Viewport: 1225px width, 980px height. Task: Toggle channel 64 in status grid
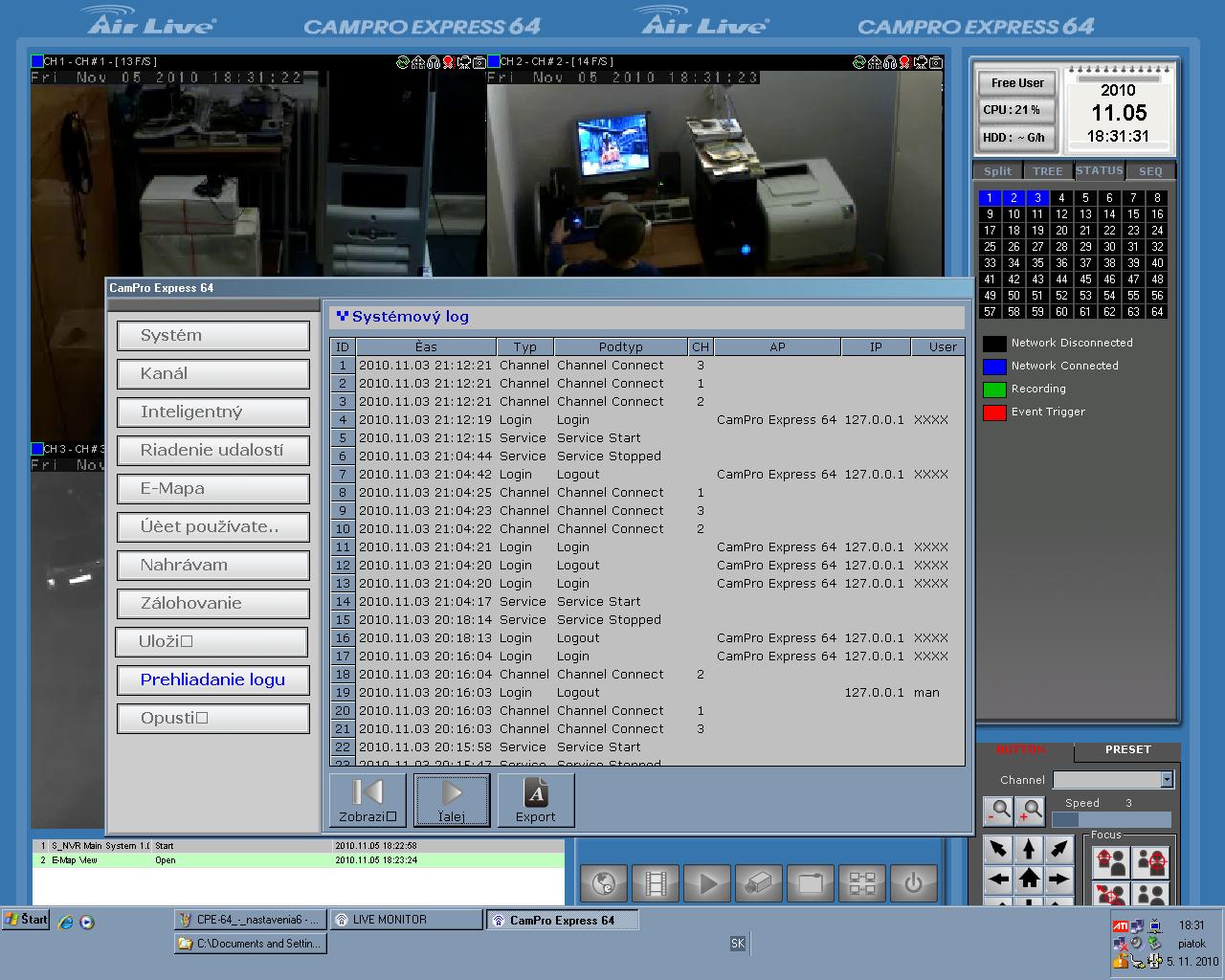1157,311
